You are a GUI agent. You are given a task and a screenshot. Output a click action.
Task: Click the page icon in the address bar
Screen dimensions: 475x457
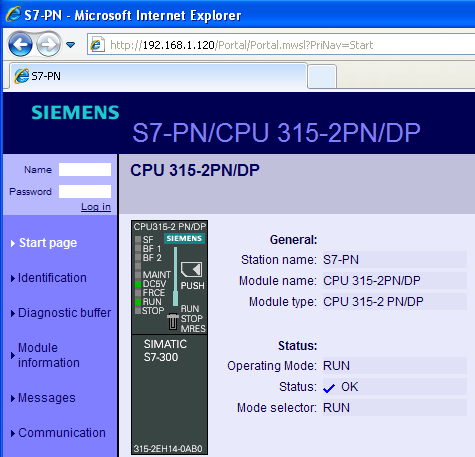tap(97, 45)
